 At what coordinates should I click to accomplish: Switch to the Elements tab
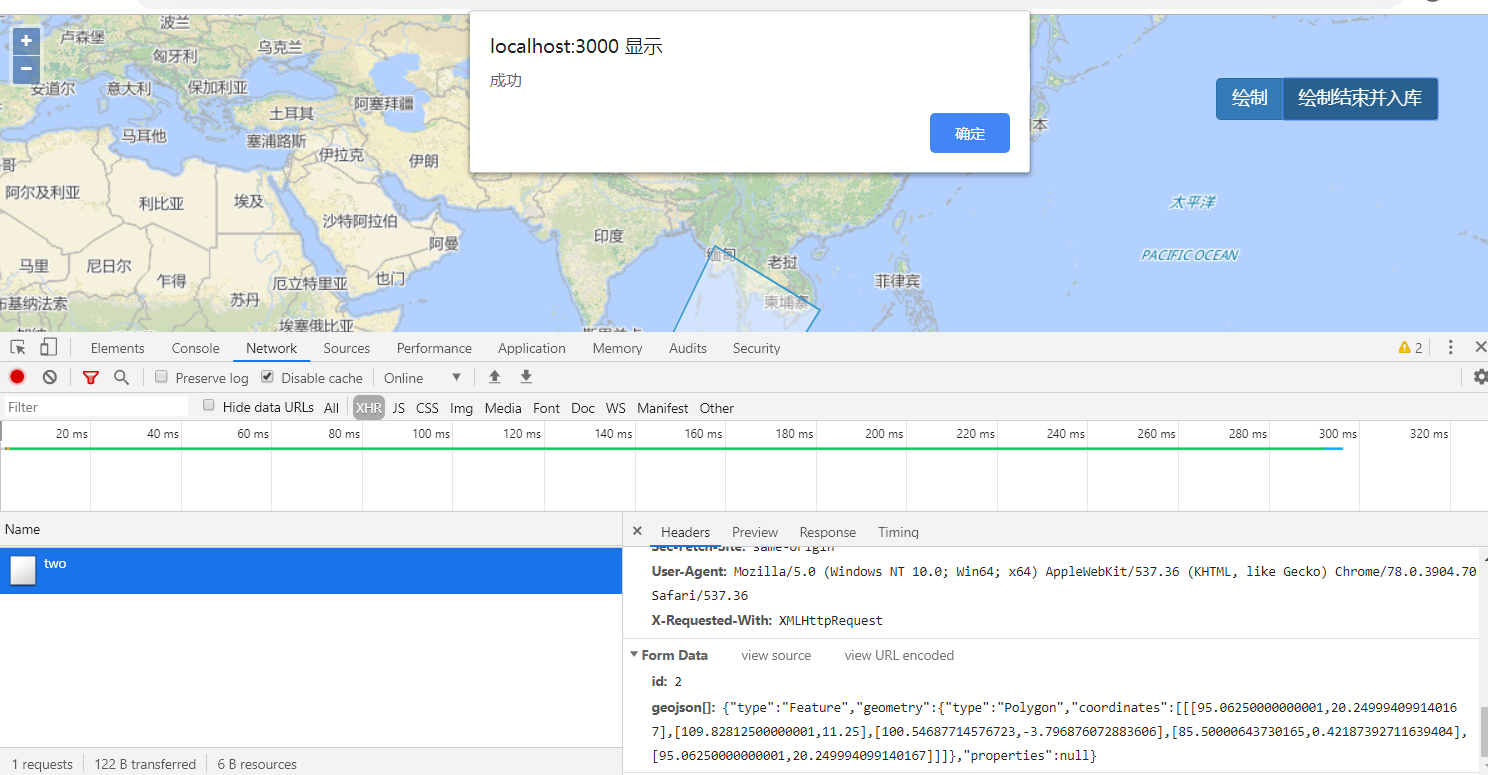[x=118, y=348]
